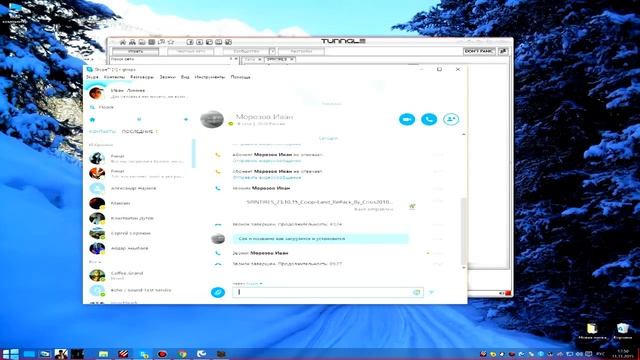Screen dimensions: 640x360
Task: Click the attach file paperclip button
Action: click(x=218, y=292)
